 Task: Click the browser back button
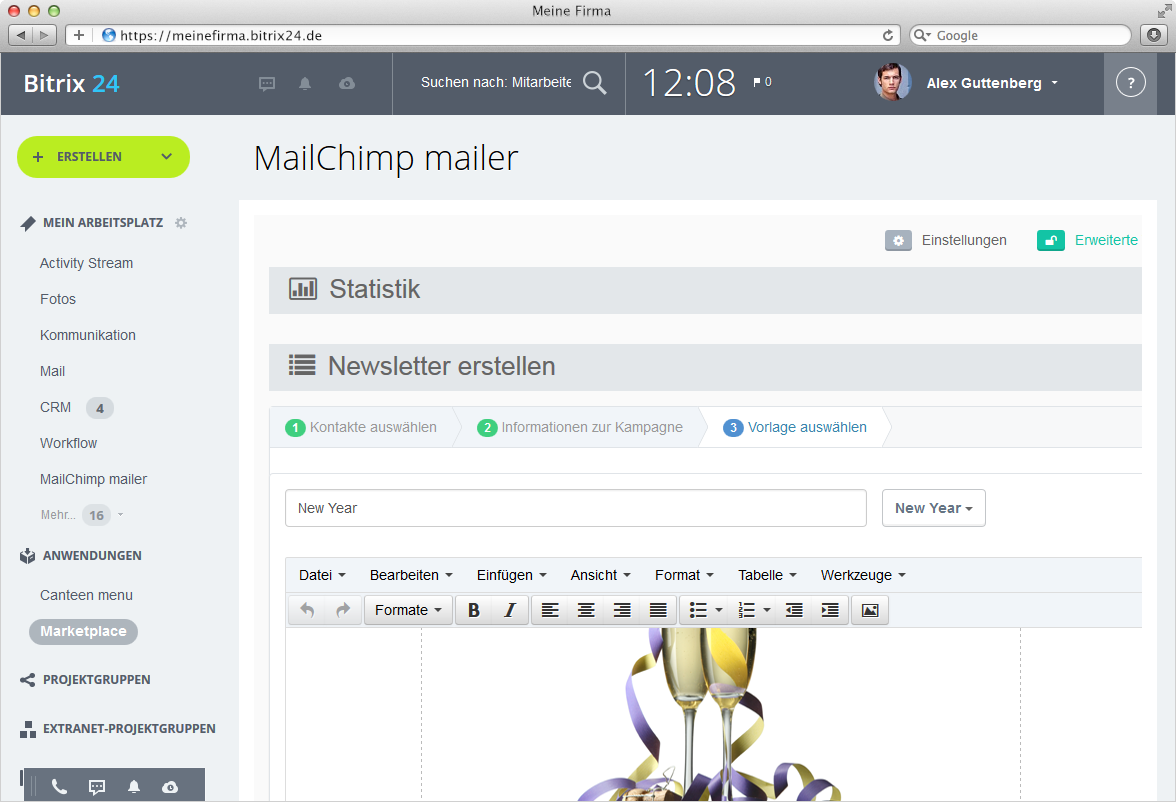pyautogui.click(x=20, y=35)
